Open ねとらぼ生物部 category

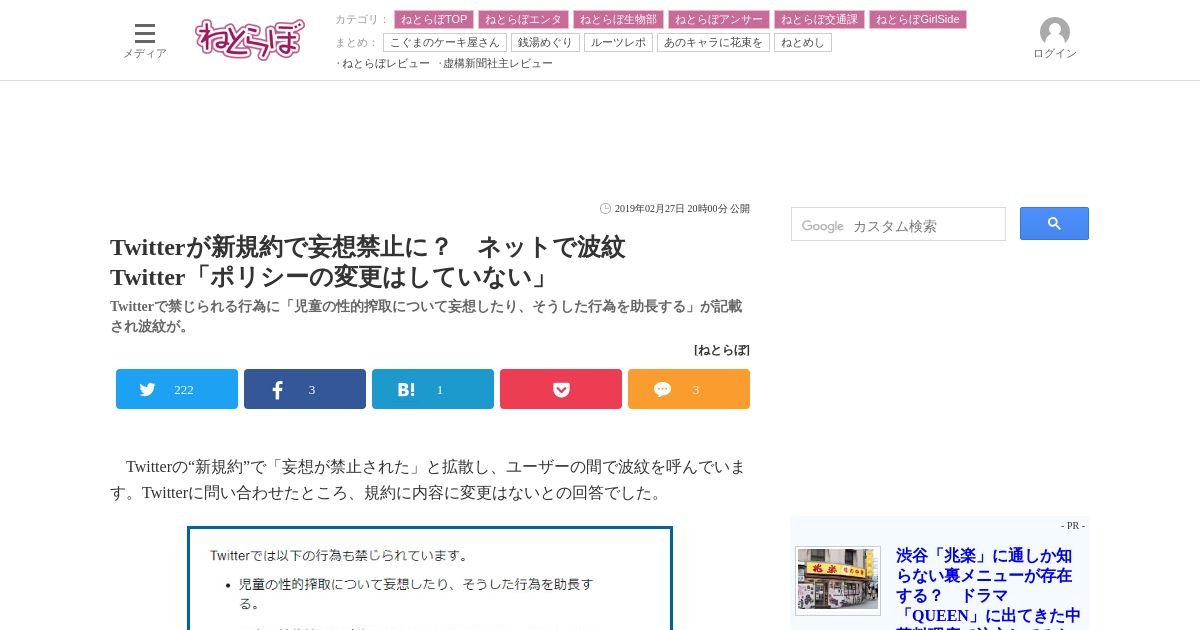point(618,19)
